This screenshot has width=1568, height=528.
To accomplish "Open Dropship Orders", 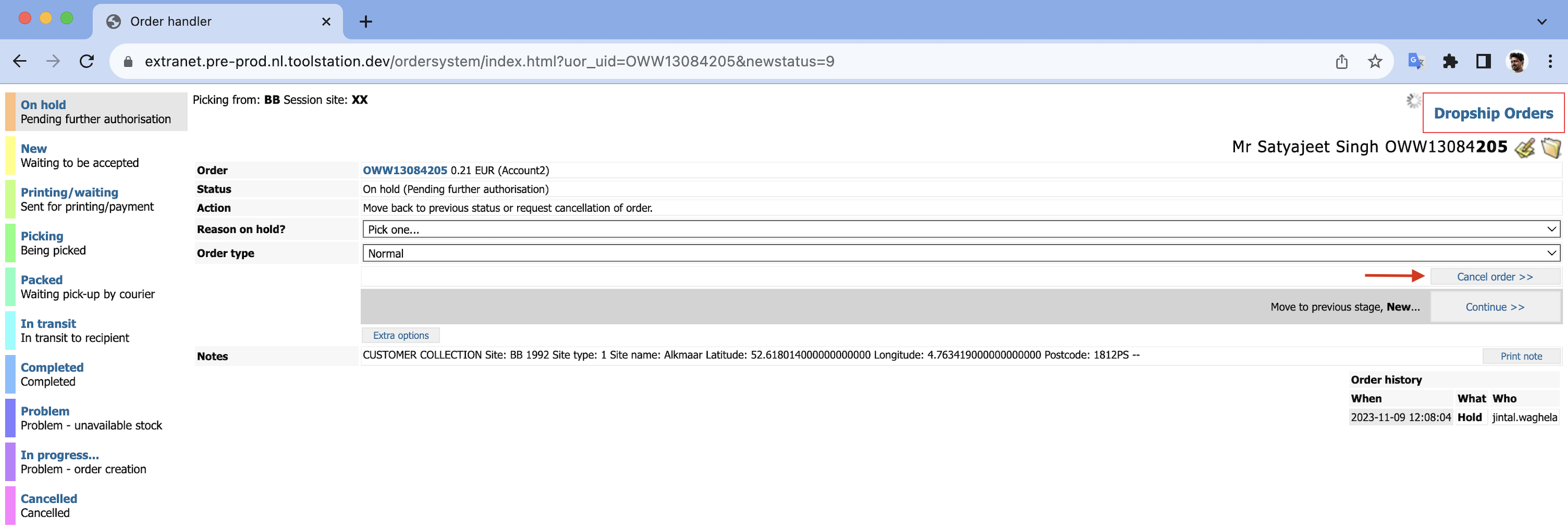I will (1494, 113).
